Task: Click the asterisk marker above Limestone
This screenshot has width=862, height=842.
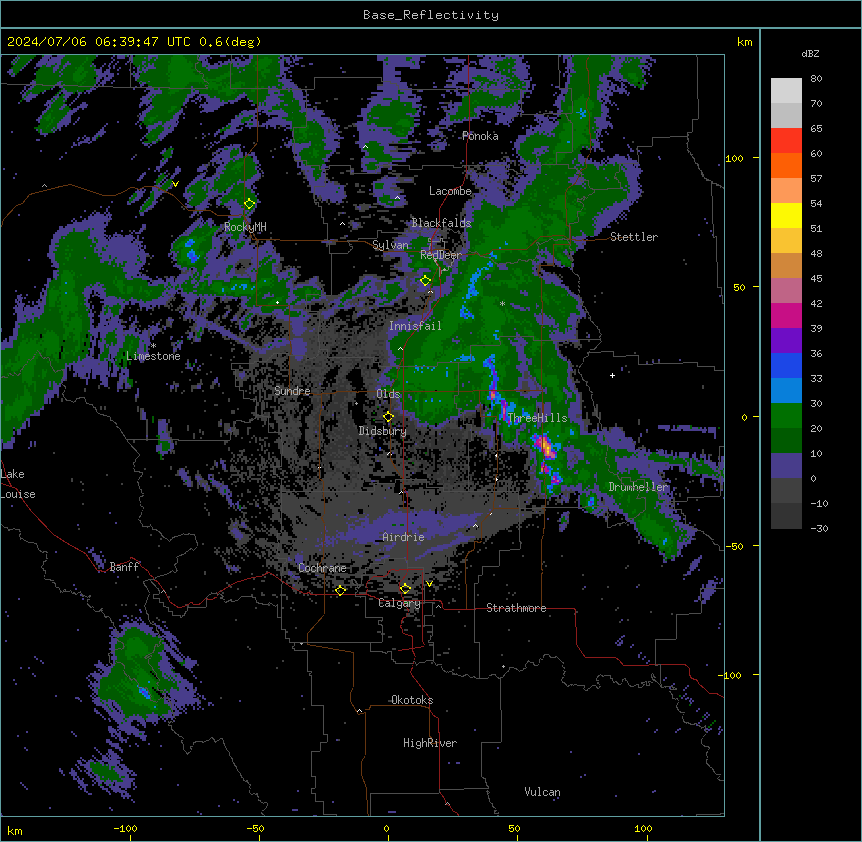Action: point(153,346)
